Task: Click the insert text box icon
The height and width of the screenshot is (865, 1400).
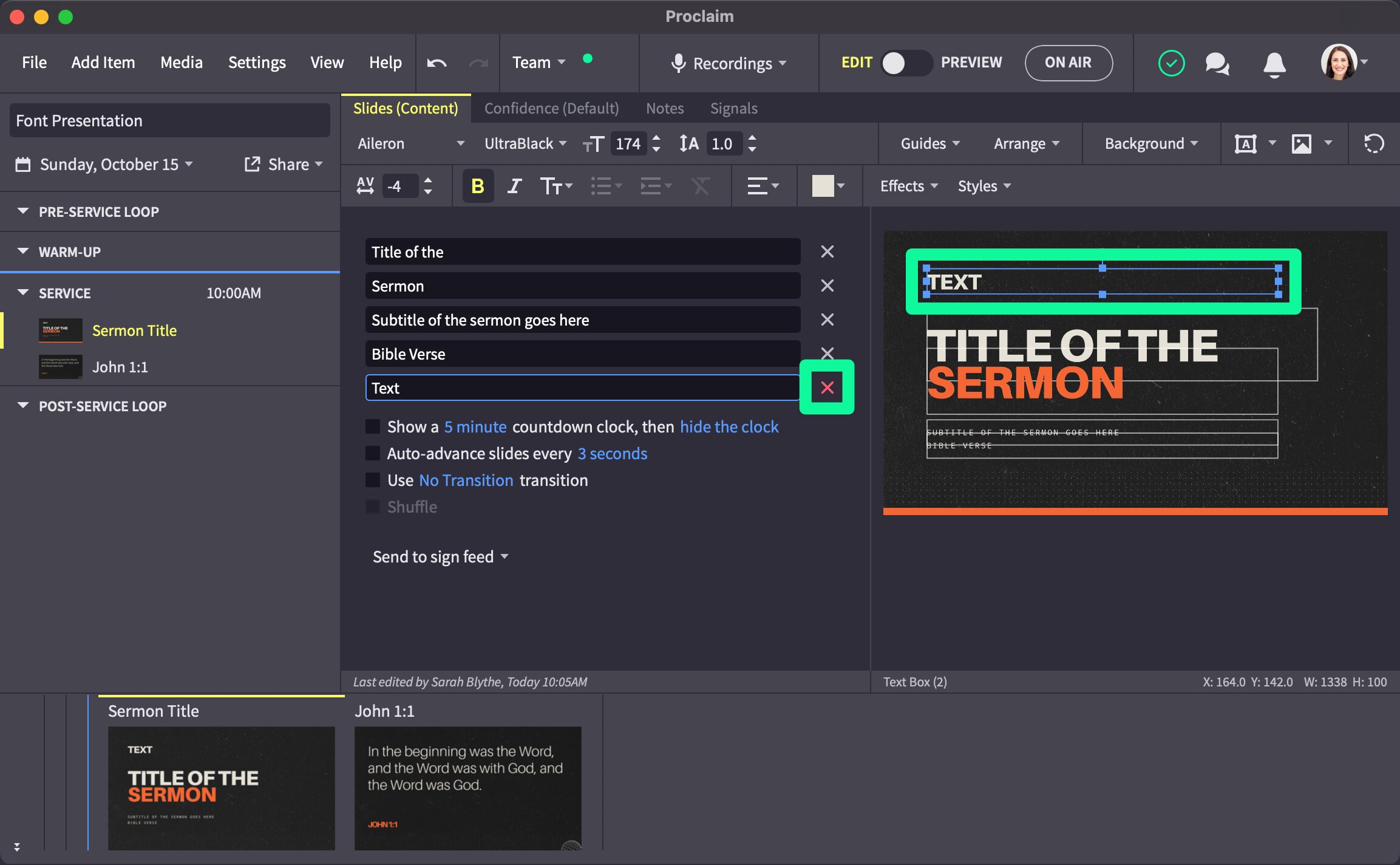Action: (x=1246, y=144)
